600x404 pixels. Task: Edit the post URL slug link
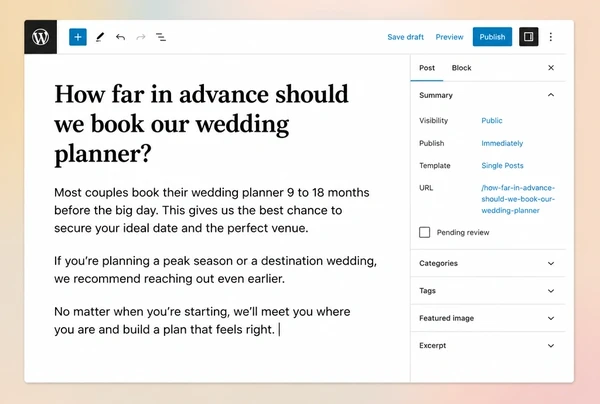pyautogui.click(x=518, y=199)
